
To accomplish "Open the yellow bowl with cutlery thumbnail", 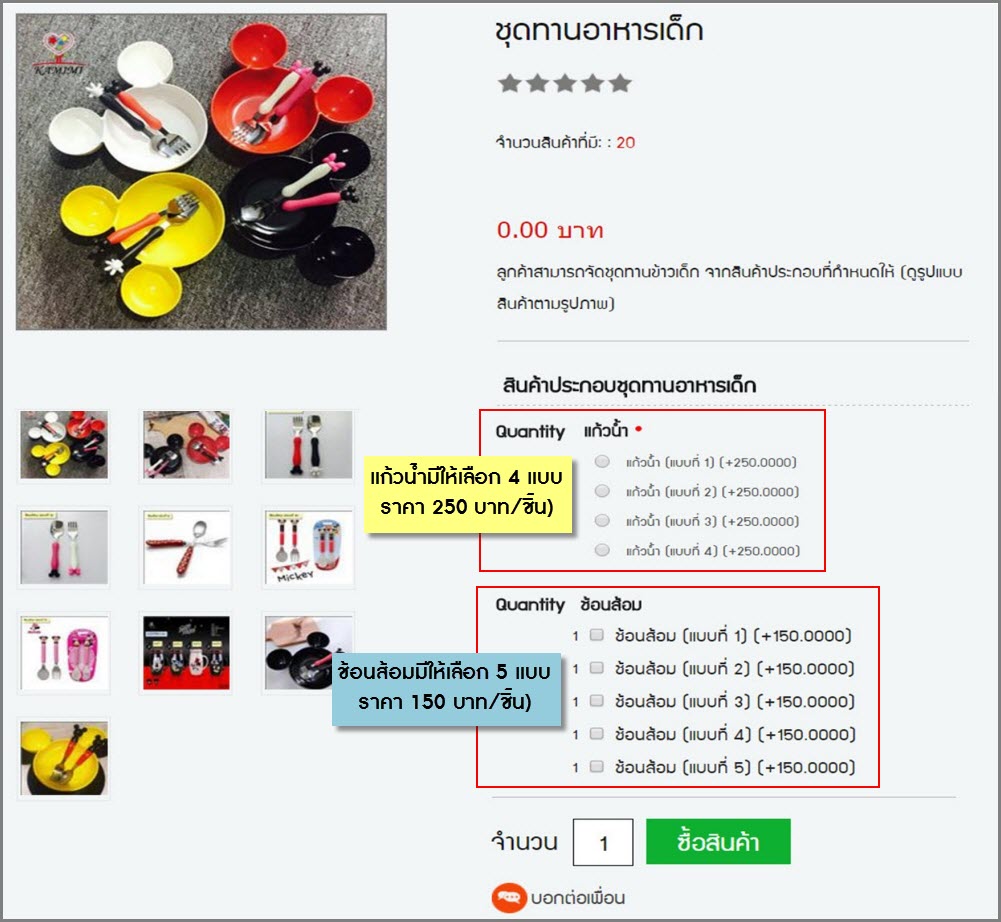I will coord(64,759).
